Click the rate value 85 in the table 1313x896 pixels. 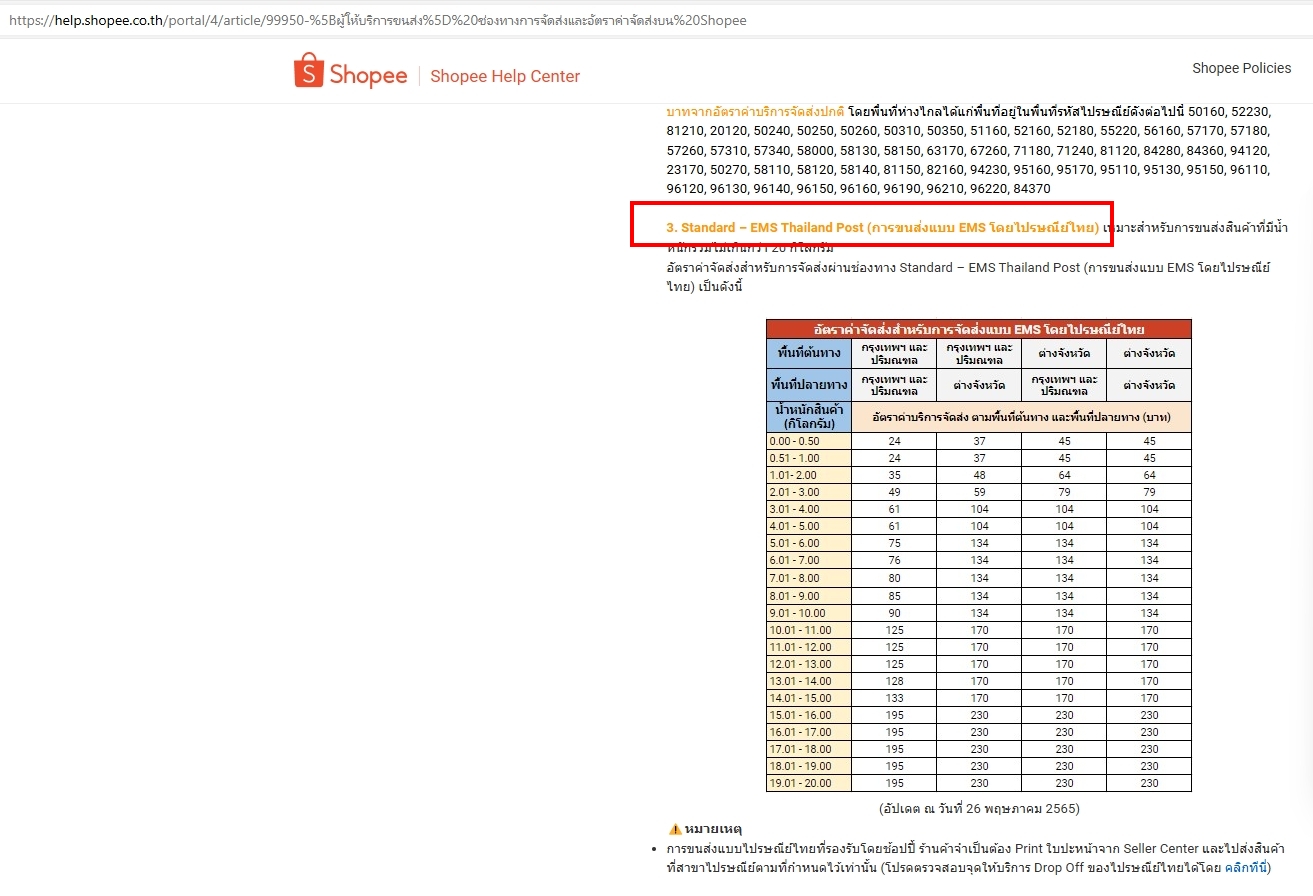(x=894, y=596)
